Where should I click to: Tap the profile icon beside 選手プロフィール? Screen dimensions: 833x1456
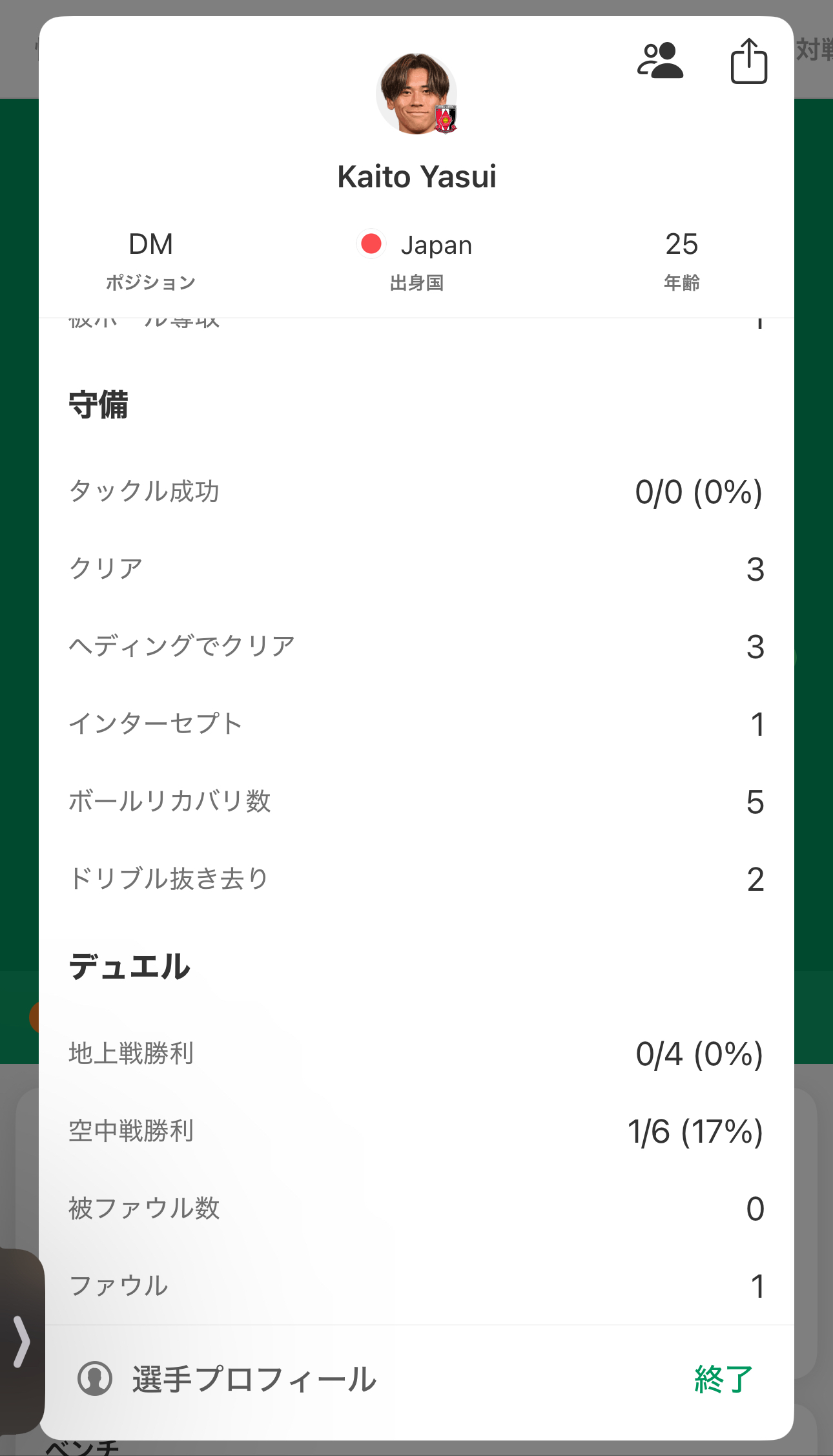[x=95, y=1378]
